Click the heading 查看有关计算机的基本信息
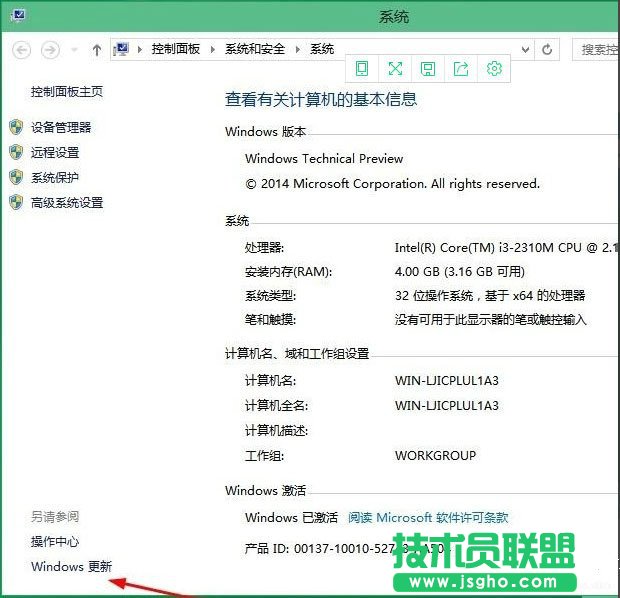This screenshot has height=598, width=620. click(321, 99)
